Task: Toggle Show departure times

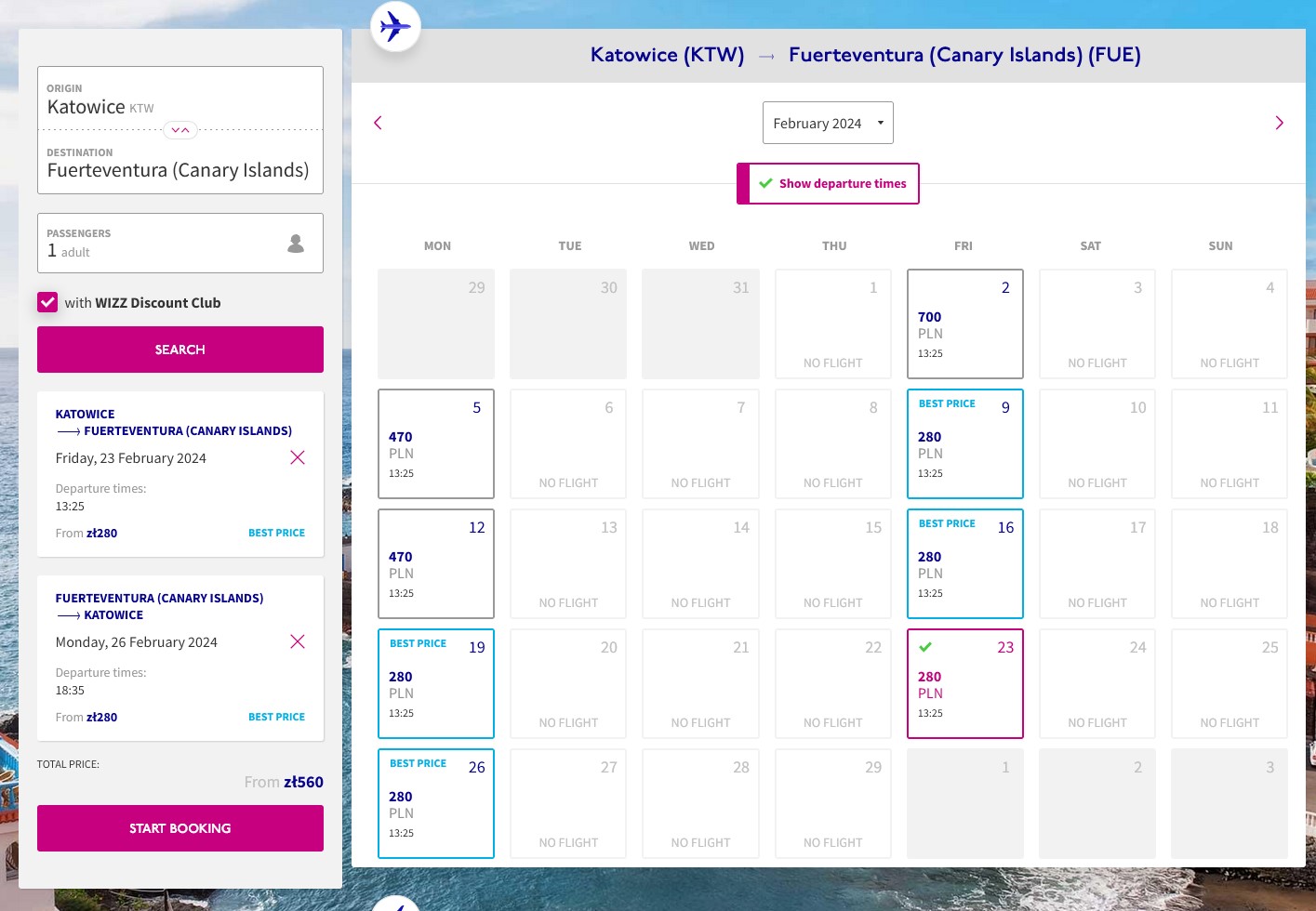Action: click(828, 184)
